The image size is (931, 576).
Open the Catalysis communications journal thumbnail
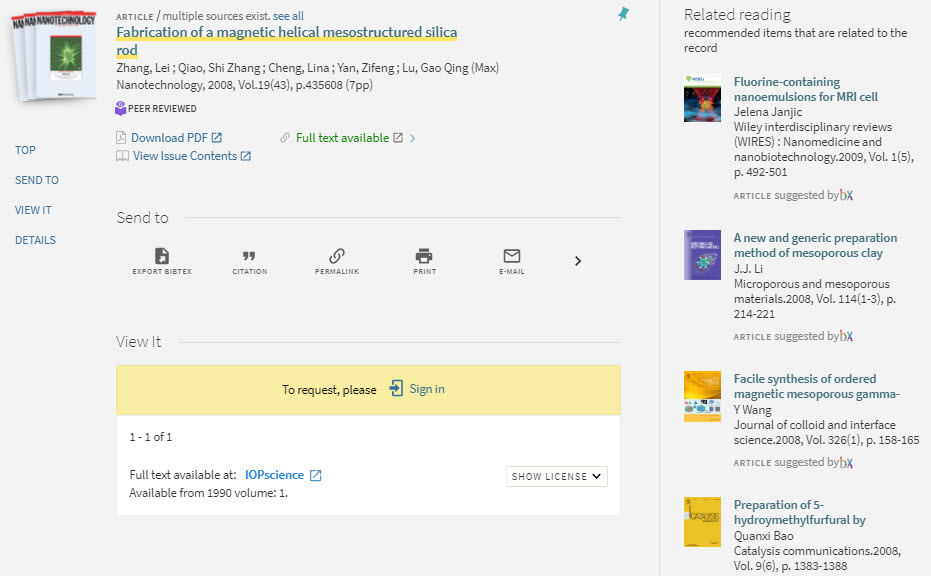[x=702, y=522]
